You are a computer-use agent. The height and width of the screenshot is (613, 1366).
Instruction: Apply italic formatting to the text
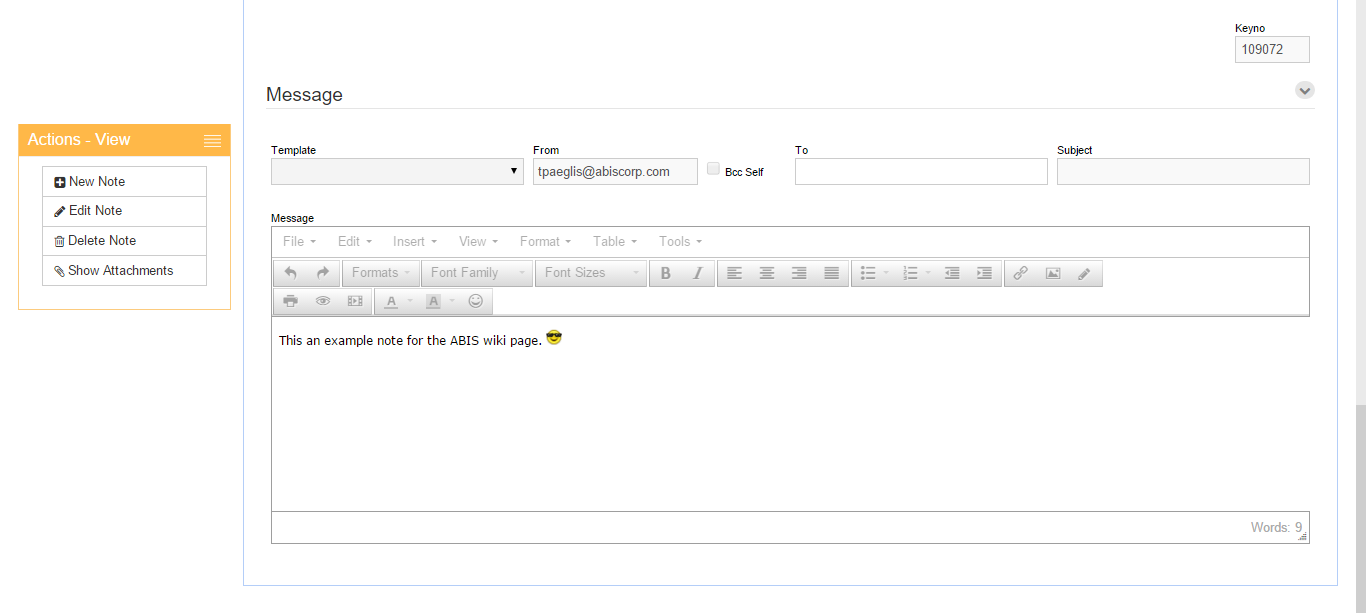[698, 273]
